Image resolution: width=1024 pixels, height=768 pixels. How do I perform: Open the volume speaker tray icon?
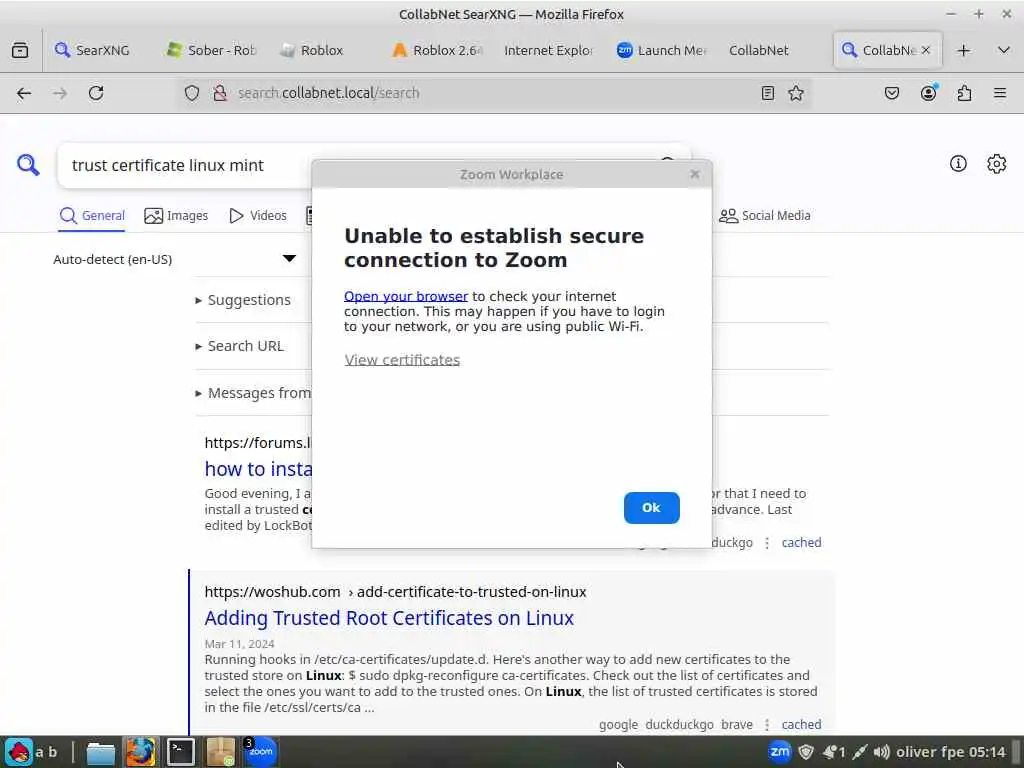882,752
